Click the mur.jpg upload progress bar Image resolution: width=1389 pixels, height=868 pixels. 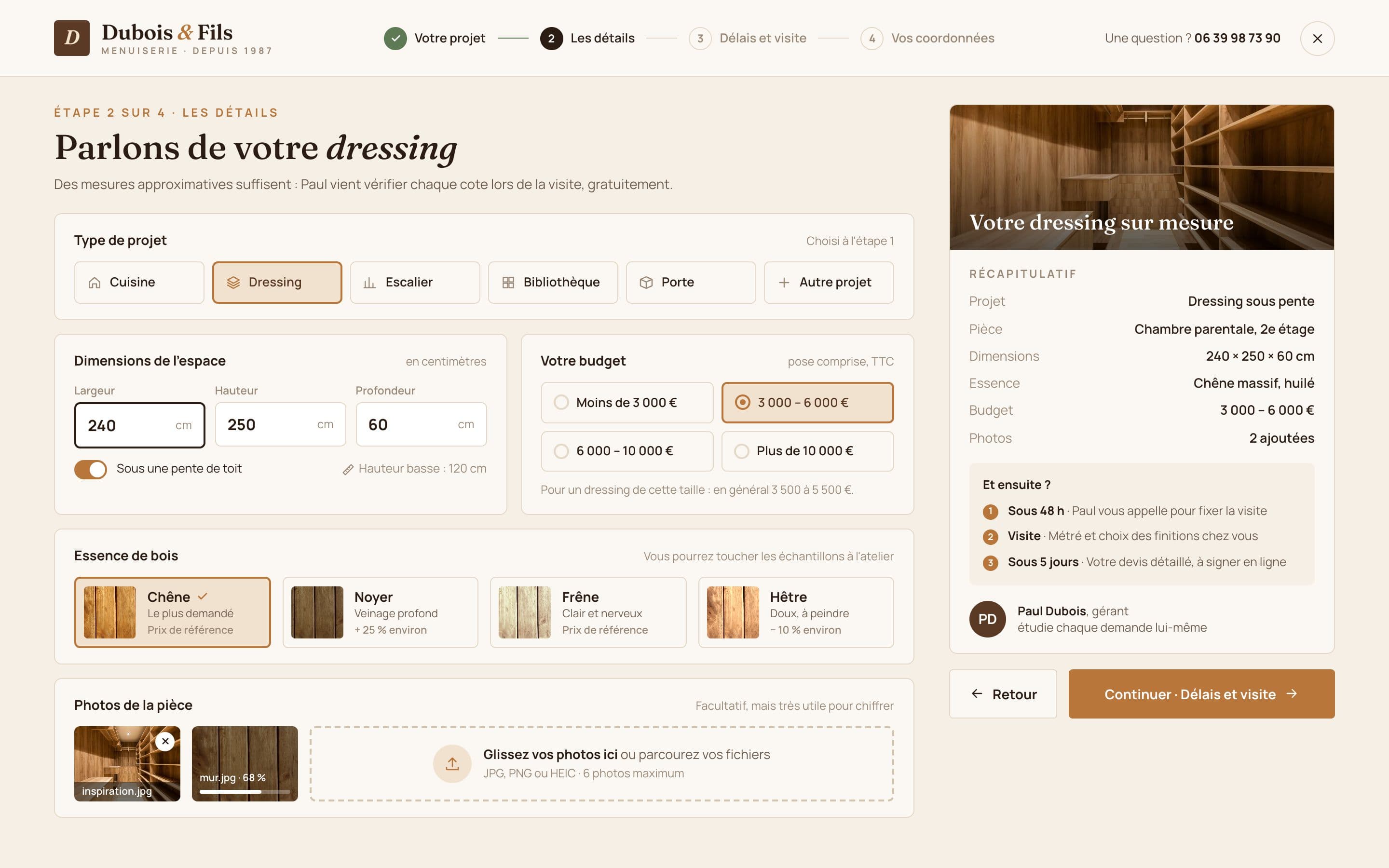coord(245,792)
